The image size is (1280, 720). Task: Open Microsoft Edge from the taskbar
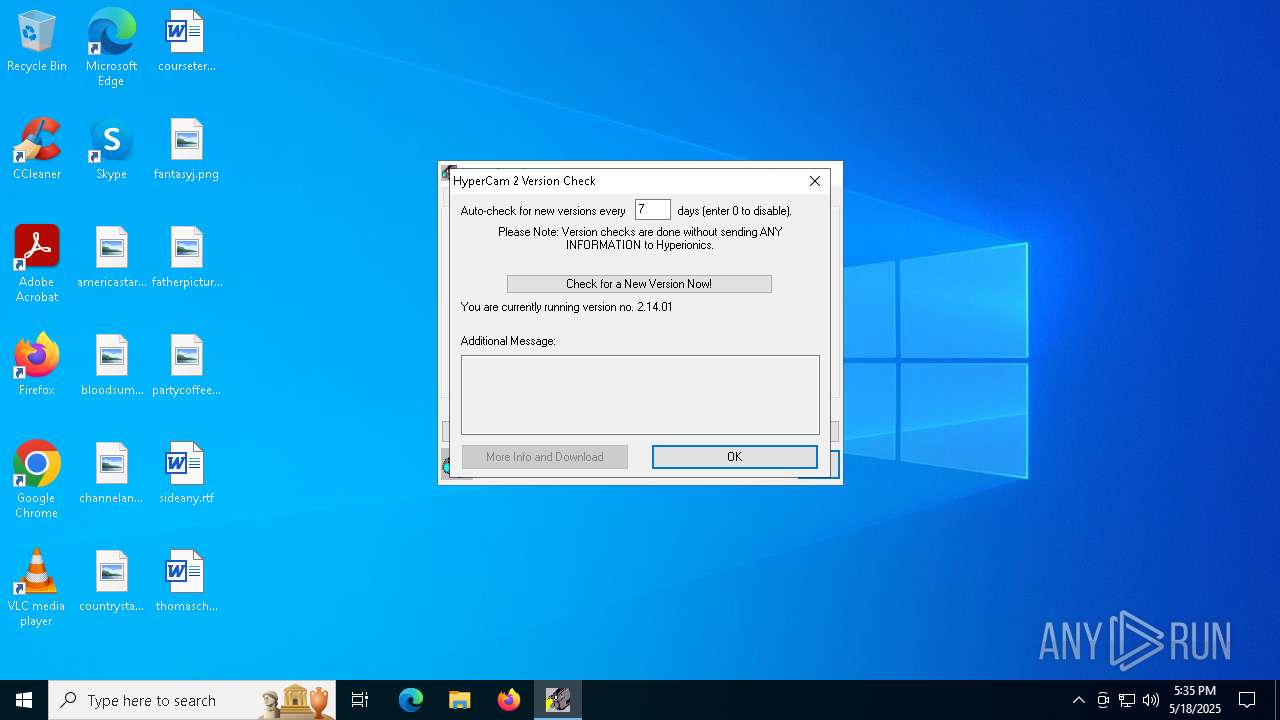point(411,700)
